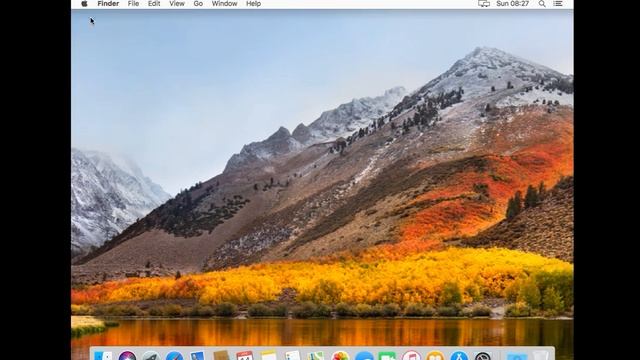This screenshot has height=360, width=640.
Task: Open the Trash in the Dock
Action: click(x=540, y=355)
